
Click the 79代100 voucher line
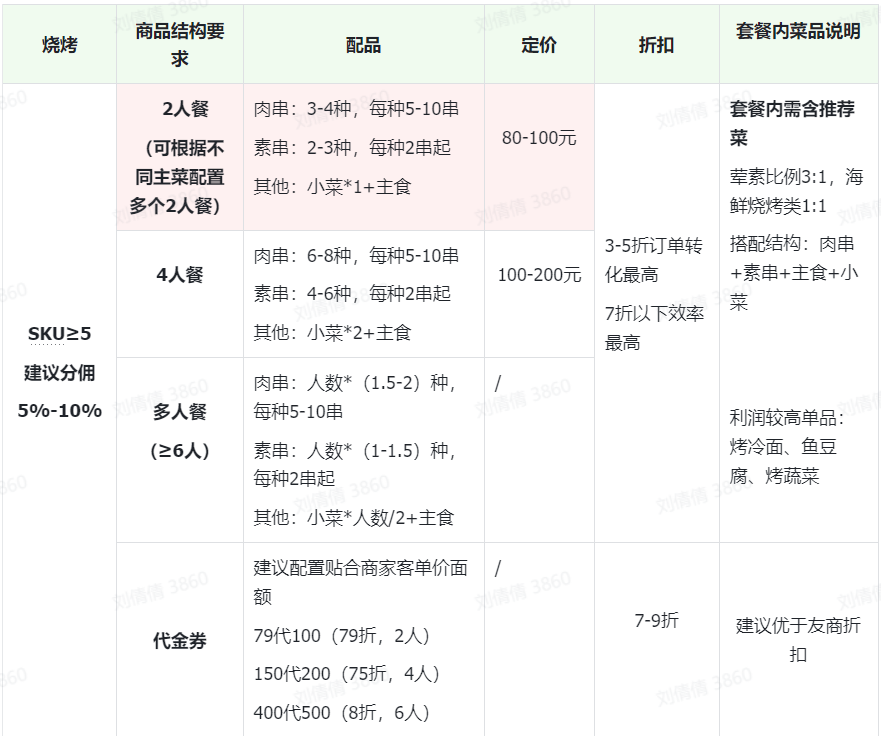point(341,636)
